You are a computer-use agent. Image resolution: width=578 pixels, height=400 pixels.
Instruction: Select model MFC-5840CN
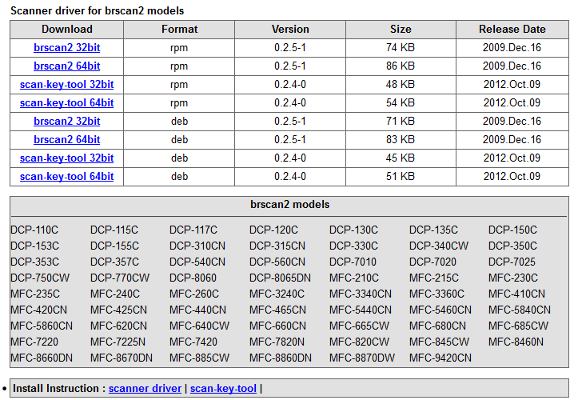(520, 310)
